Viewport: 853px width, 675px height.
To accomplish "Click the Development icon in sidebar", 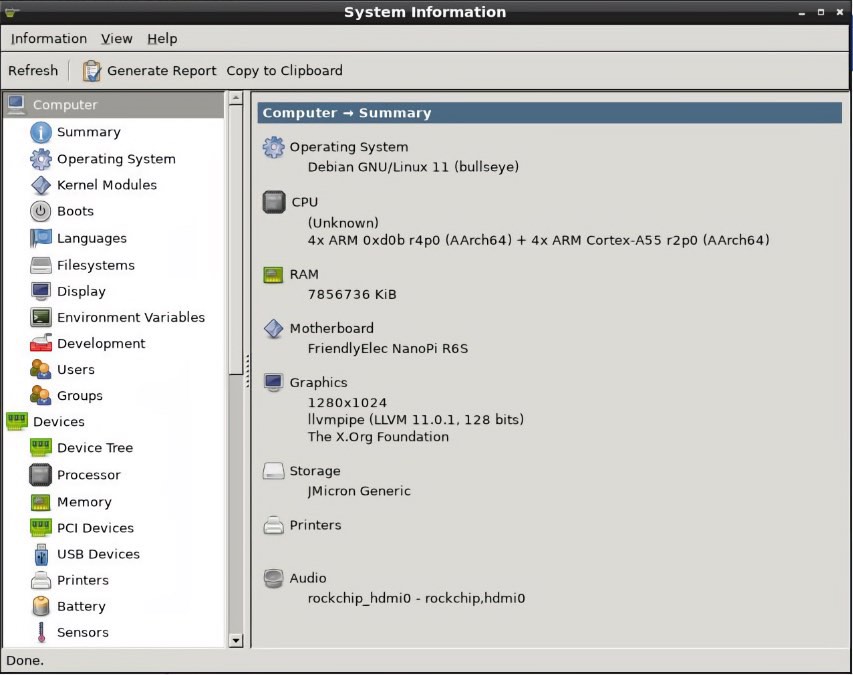I will point(41,343).
